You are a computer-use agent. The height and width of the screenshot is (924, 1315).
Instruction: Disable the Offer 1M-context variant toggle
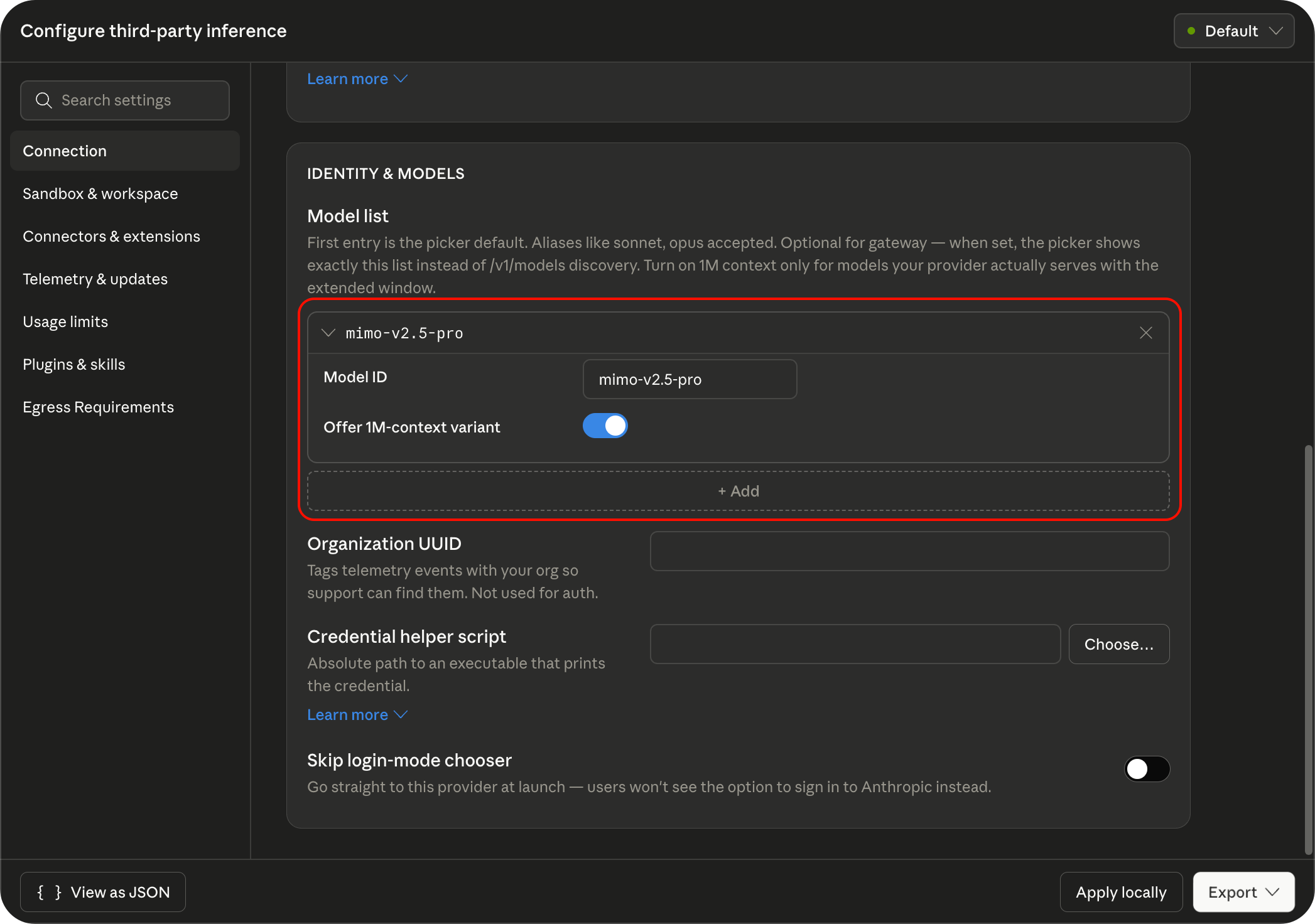pyautogui.click(x=605, y=426)
